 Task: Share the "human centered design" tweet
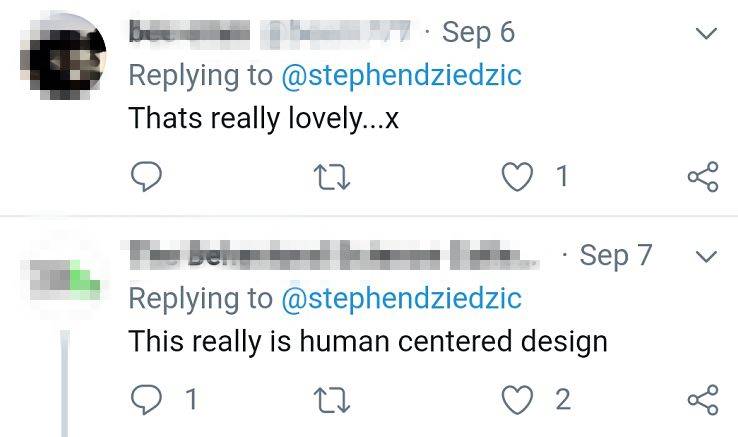tap(703, 400)
